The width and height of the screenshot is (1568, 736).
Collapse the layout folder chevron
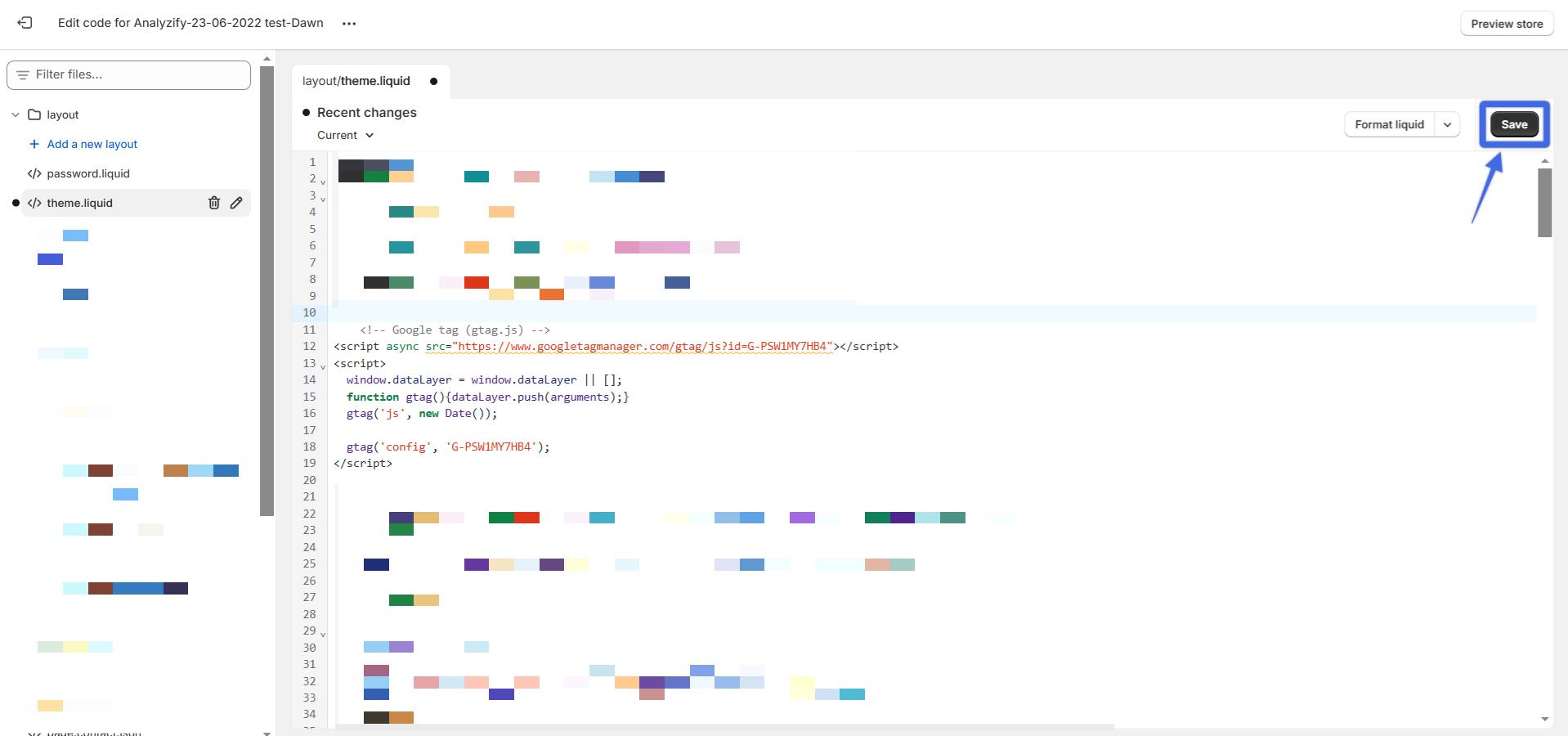[x=15, y=115]
